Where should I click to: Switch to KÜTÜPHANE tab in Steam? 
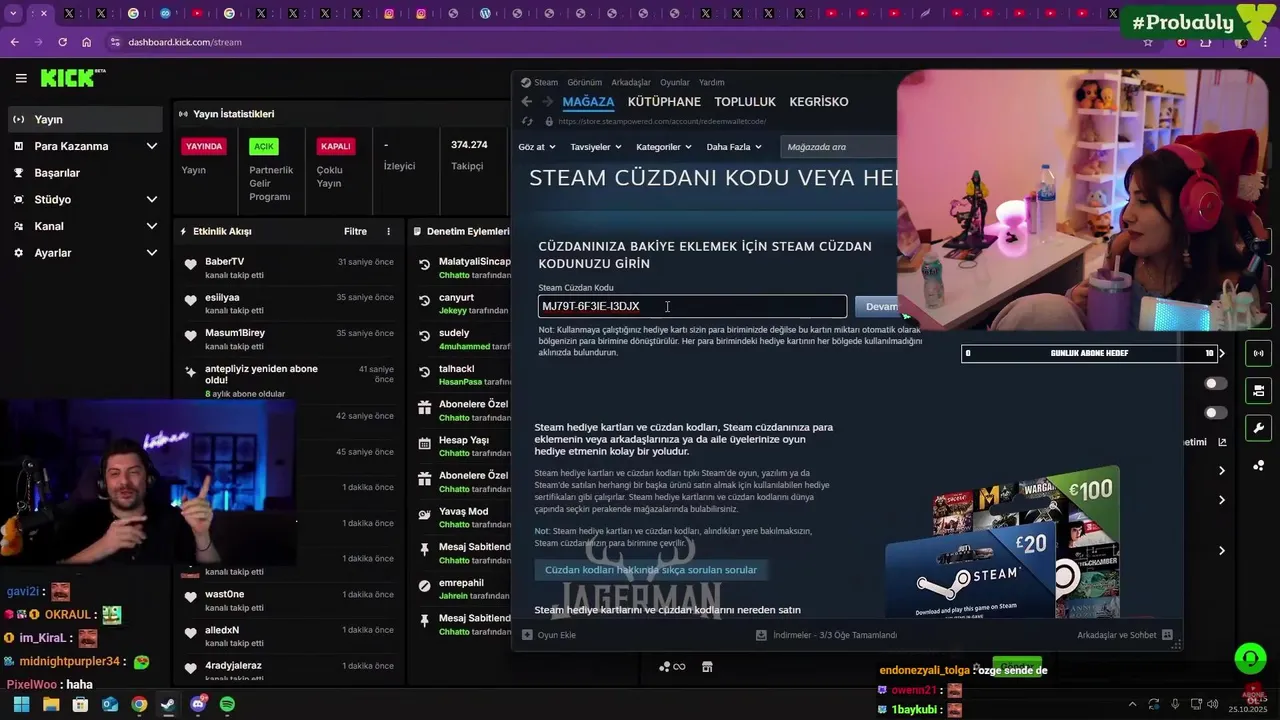point(664,102)
